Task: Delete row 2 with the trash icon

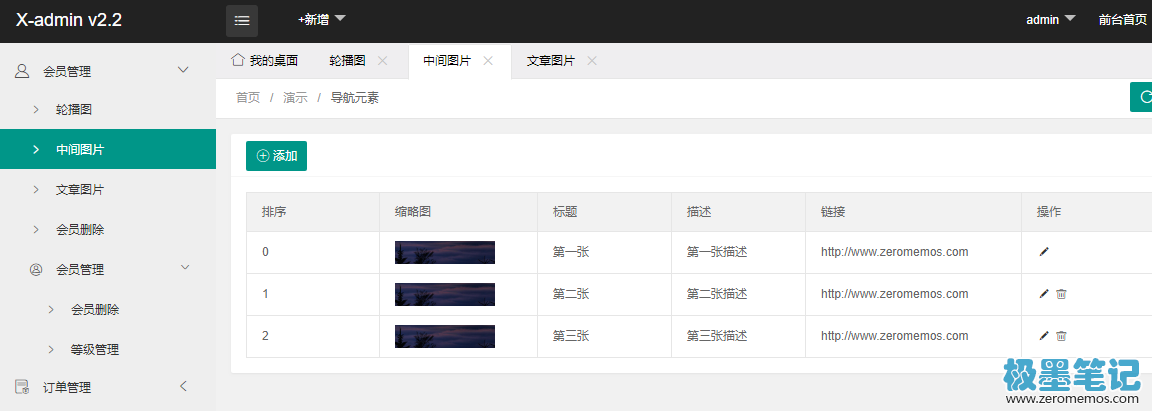Action: pos(1061,336)
